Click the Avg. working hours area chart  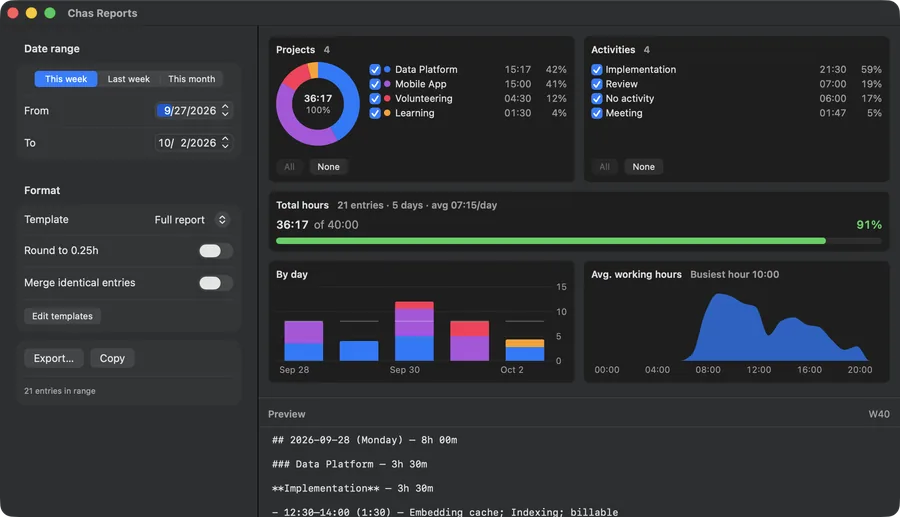[x=775, y=328]
